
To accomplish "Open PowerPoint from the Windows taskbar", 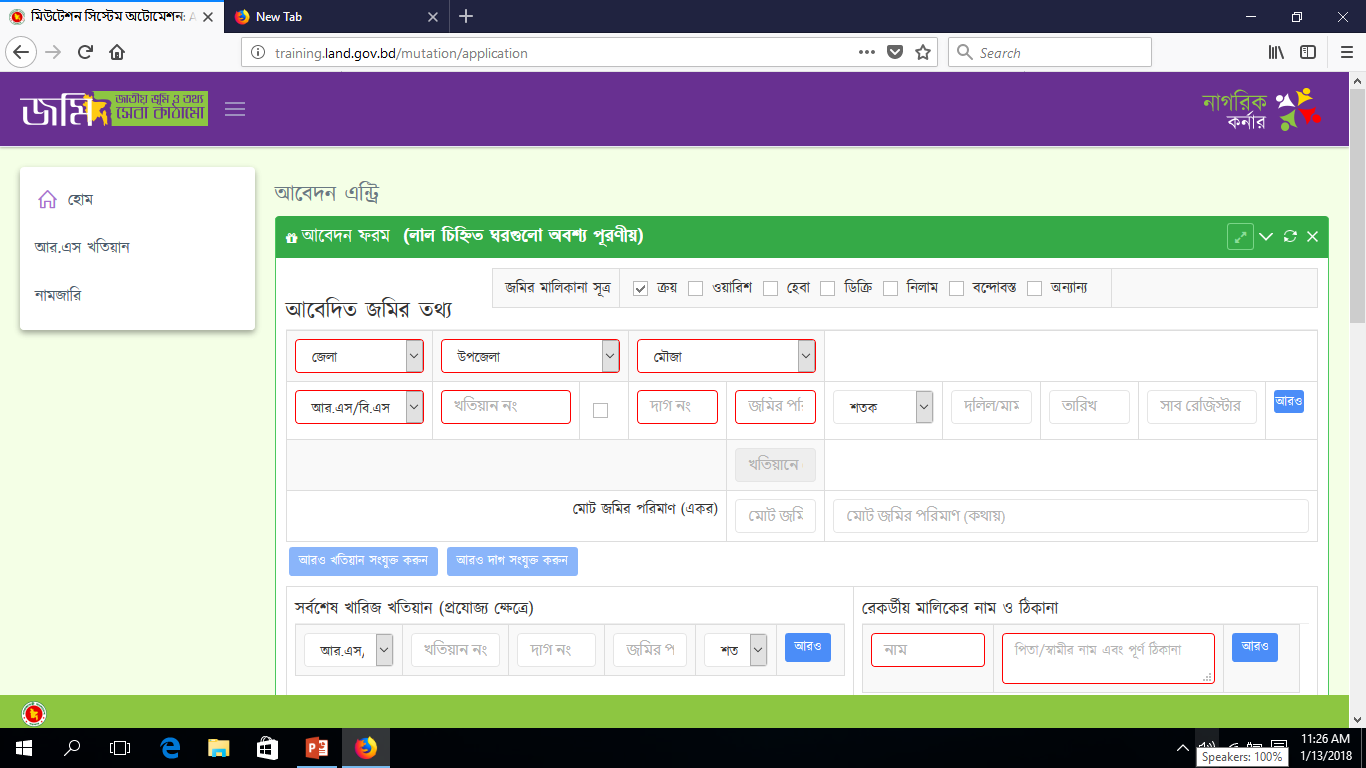I will pos(318,747).
